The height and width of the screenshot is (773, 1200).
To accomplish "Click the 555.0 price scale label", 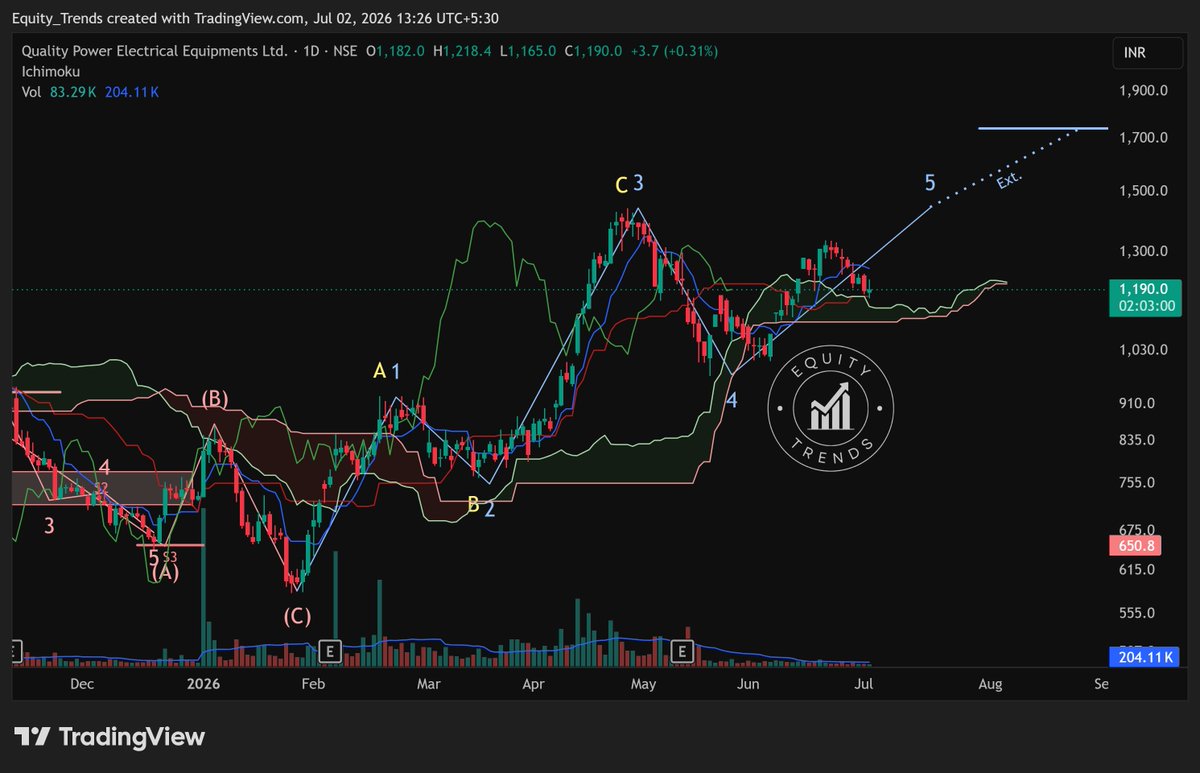I will click(x=1137, y=613).
